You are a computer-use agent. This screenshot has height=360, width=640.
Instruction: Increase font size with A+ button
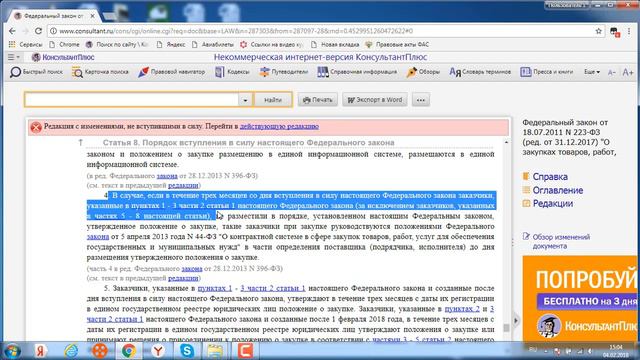coord(628,72)
